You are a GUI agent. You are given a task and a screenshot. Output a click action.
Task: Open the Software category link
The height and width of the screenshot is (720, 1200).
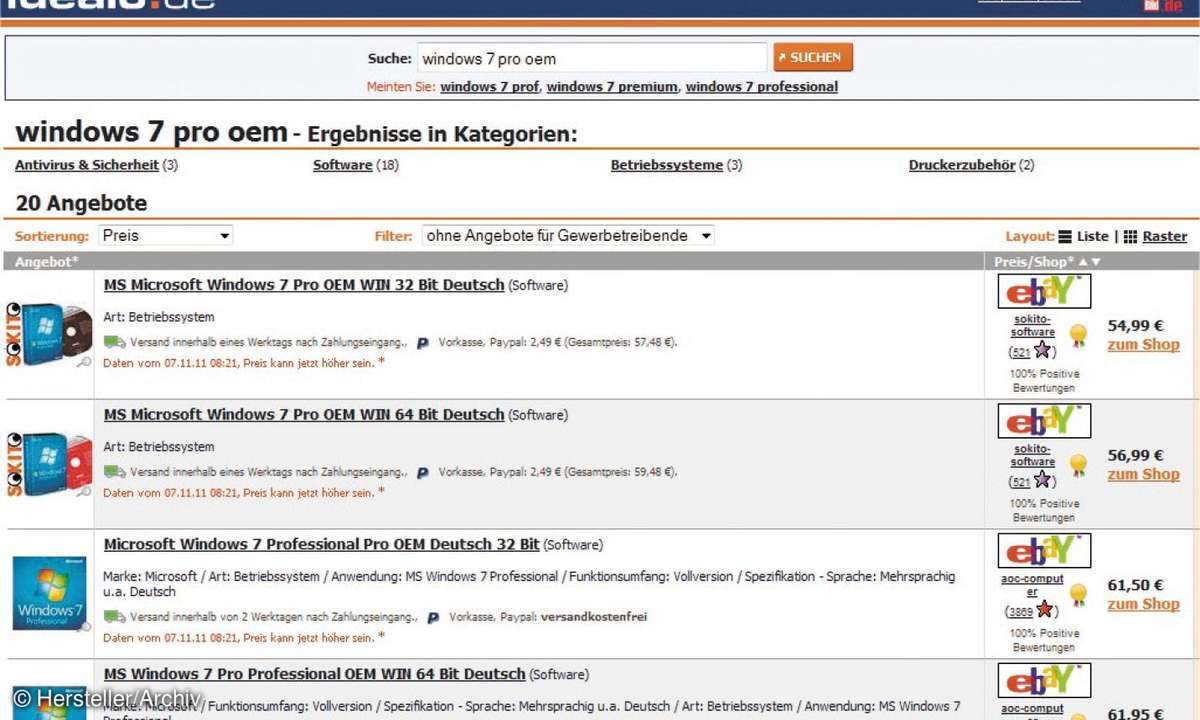(x=342, y=165)
